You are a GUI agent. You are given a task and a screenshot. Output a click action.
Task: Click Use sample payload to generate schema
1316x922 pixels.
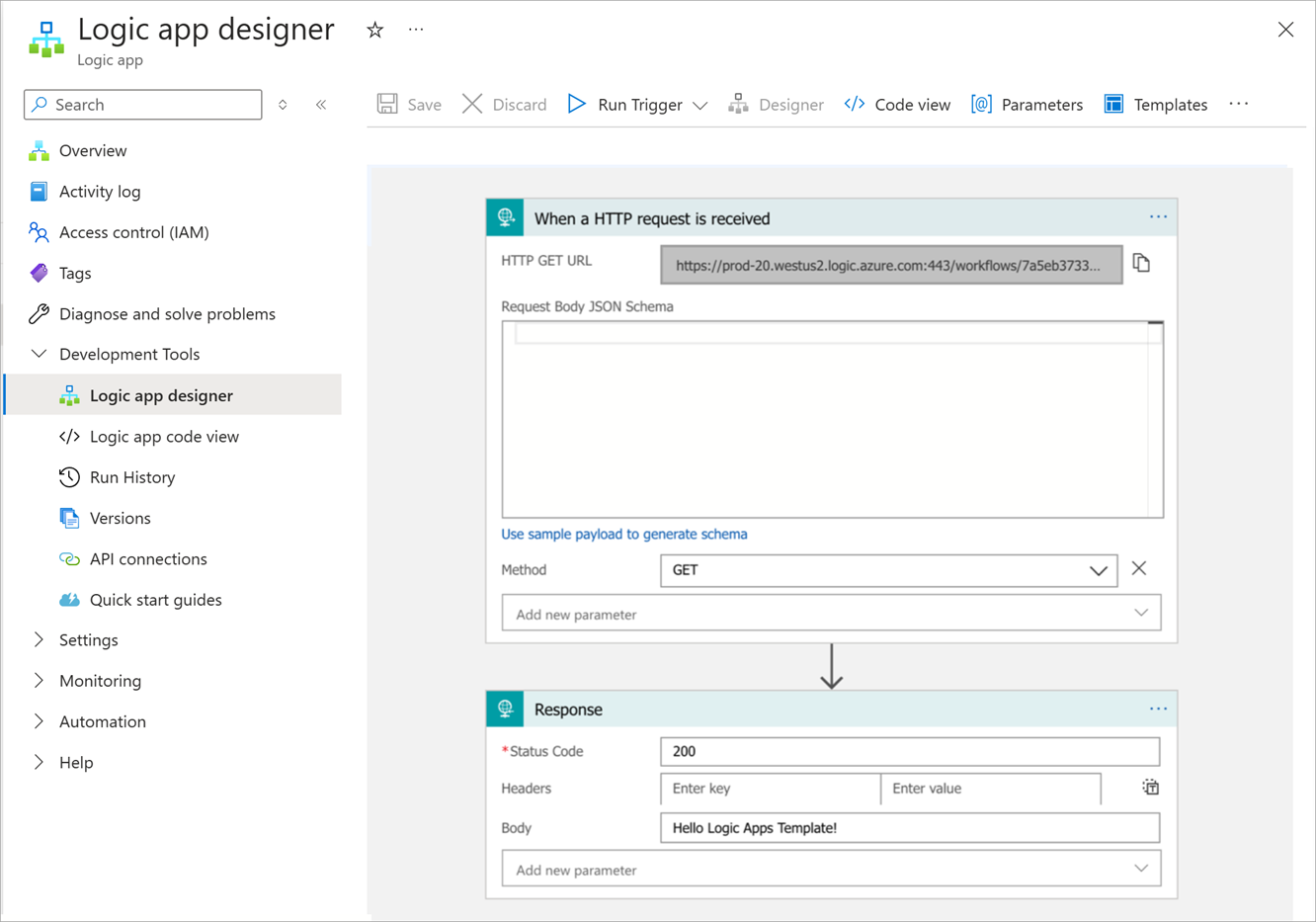click(x=623, y=534)
